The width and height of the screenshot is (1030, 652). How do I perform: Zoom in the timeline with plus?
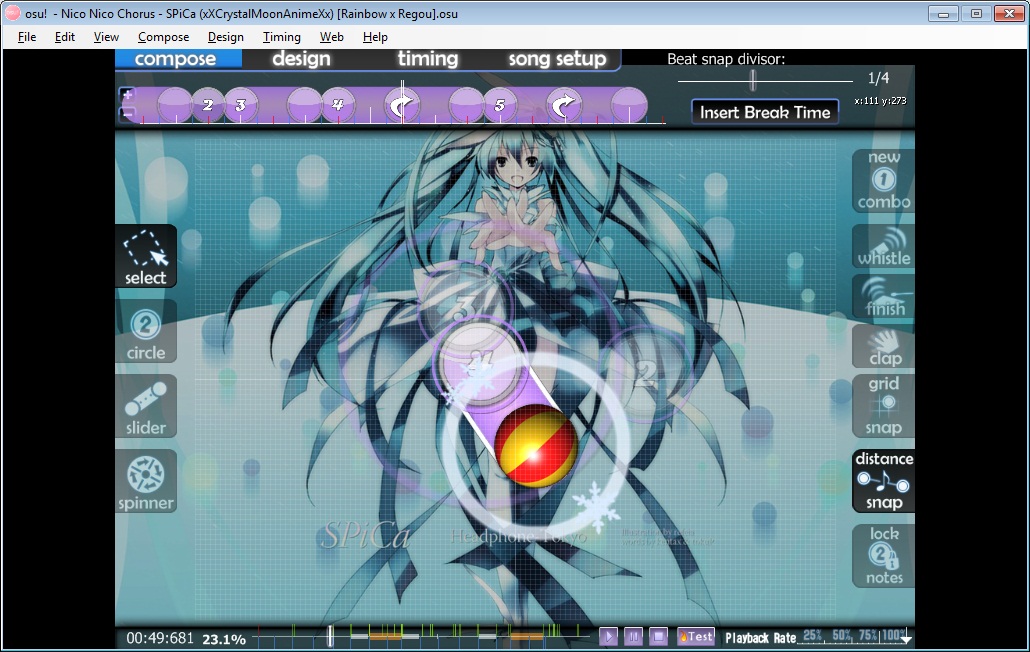[x=127, y=95]
